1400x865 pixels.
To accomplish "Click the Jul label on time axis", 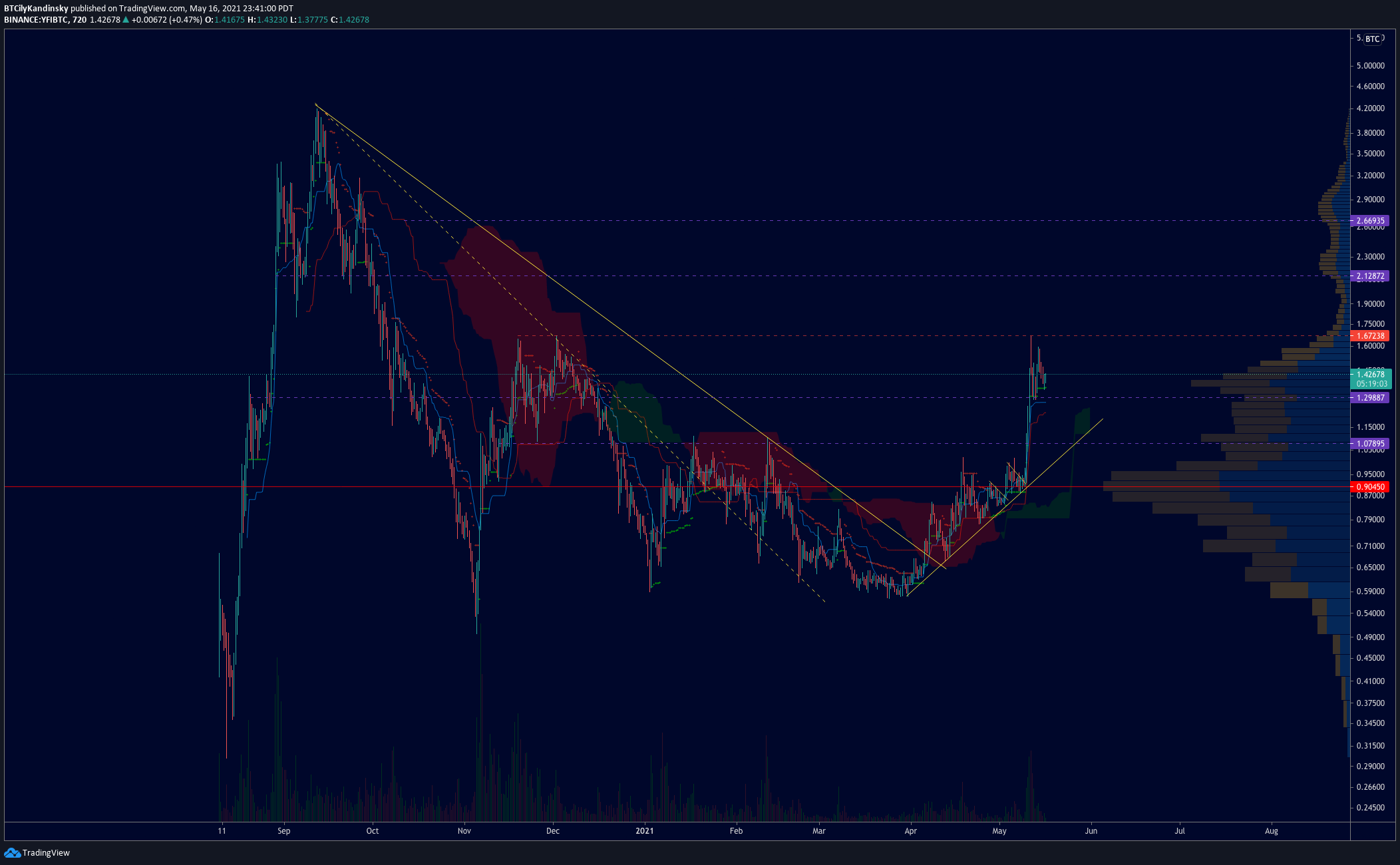I will (x=1180, y=830).
